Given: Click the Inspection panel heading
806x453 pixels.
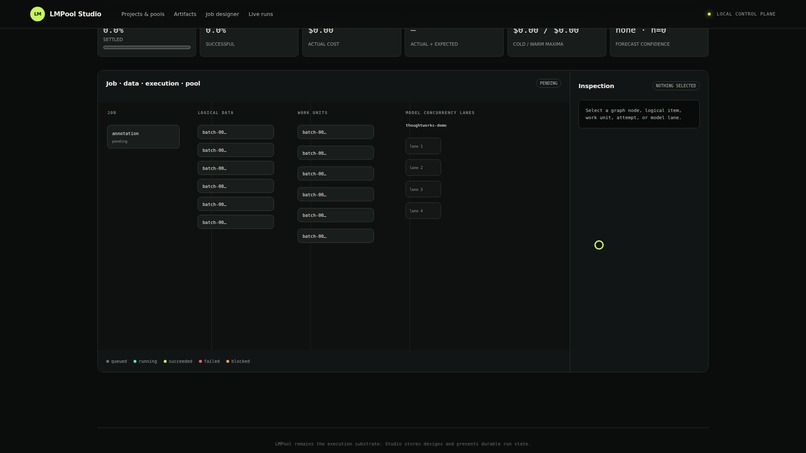Looking at the screenshot, I should coord(596,86).
